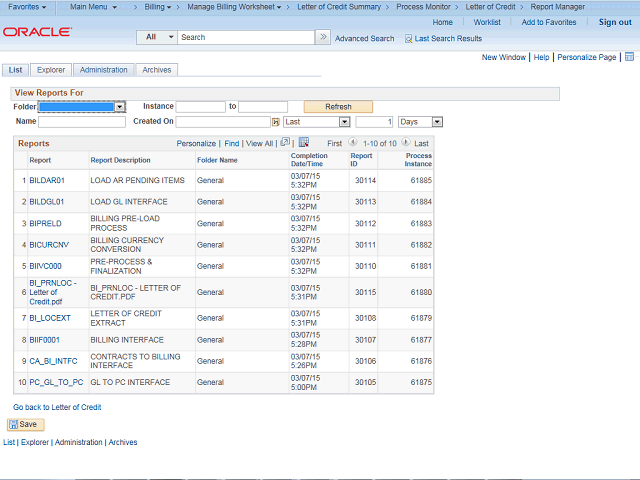Switch to the Archives tab

[x=156, y=70]
